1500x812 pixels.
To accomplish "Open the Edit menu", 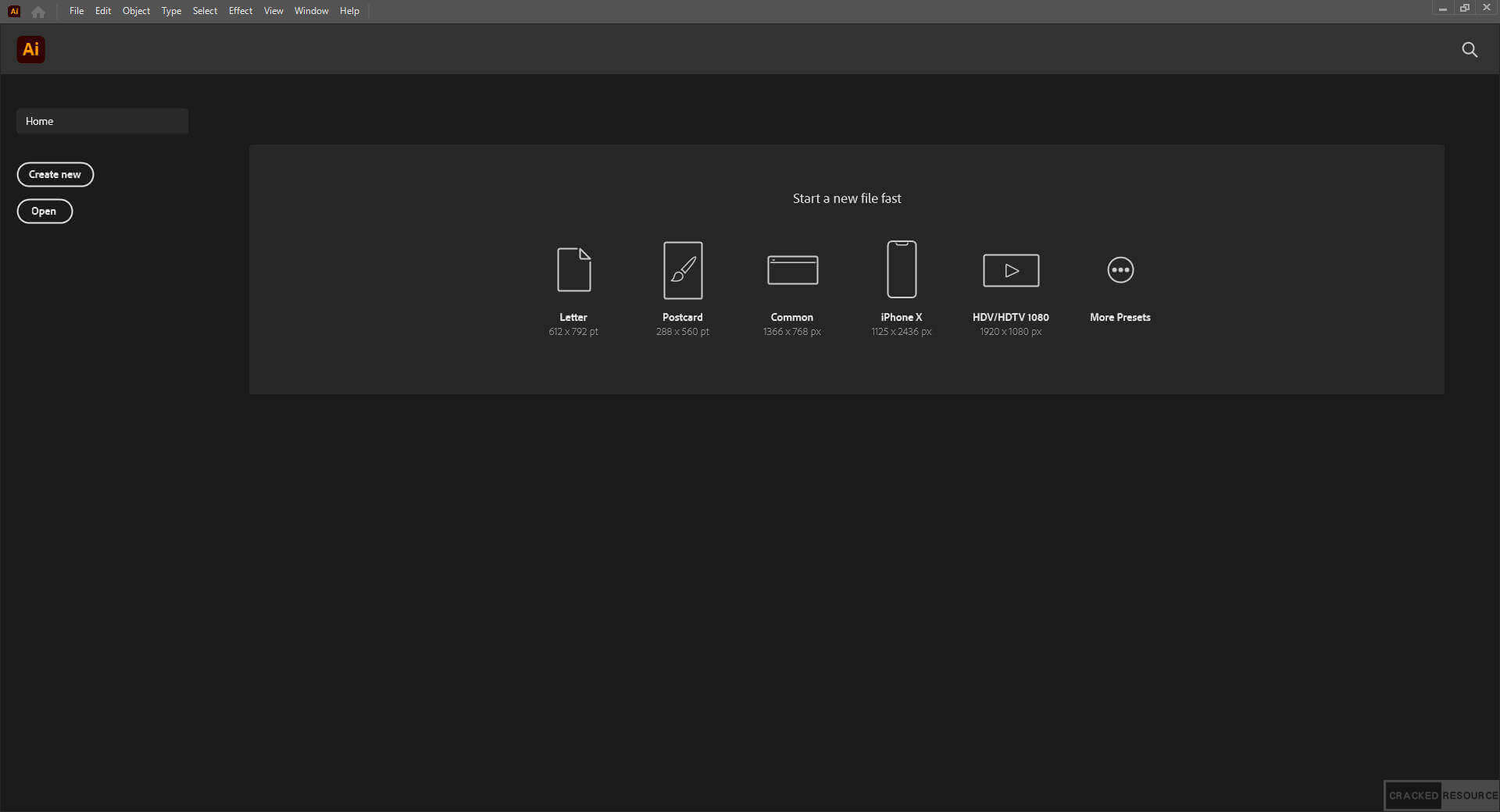I will 103,11.
